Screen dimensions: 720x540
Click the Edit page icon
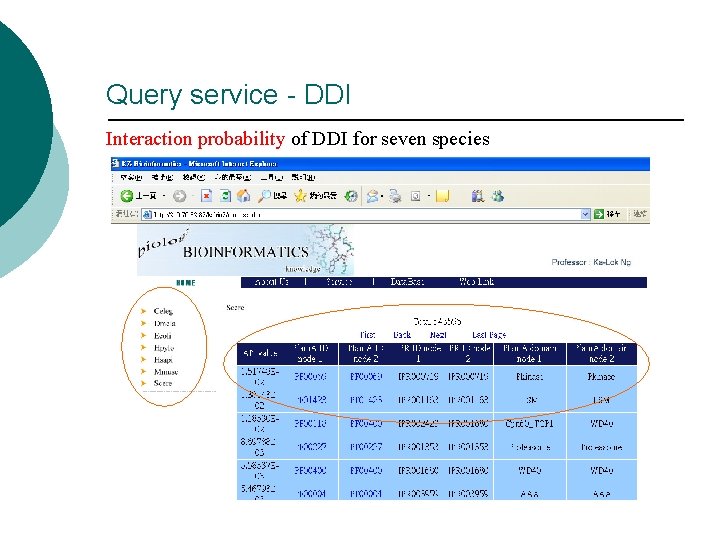point(416,197)
